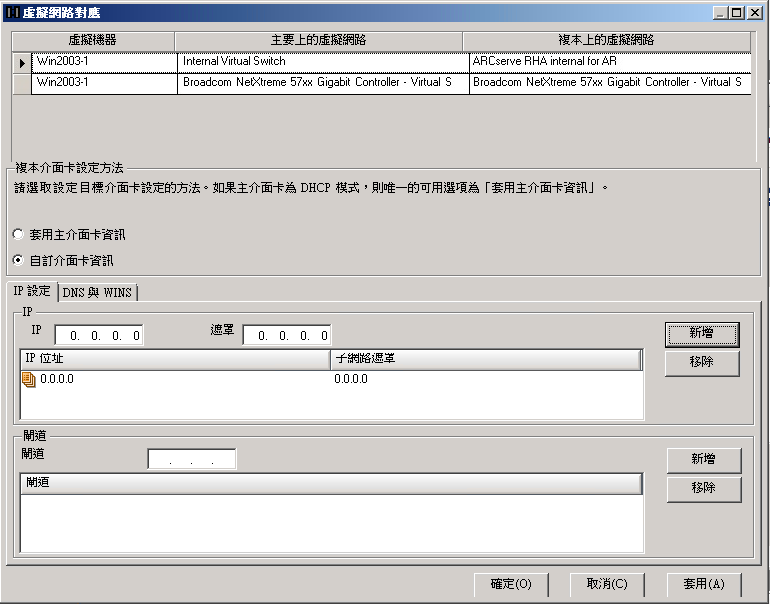This screenshot has height=604, width=770.
Task: Click 移除 button in the IP section
Action: [702, 363]
